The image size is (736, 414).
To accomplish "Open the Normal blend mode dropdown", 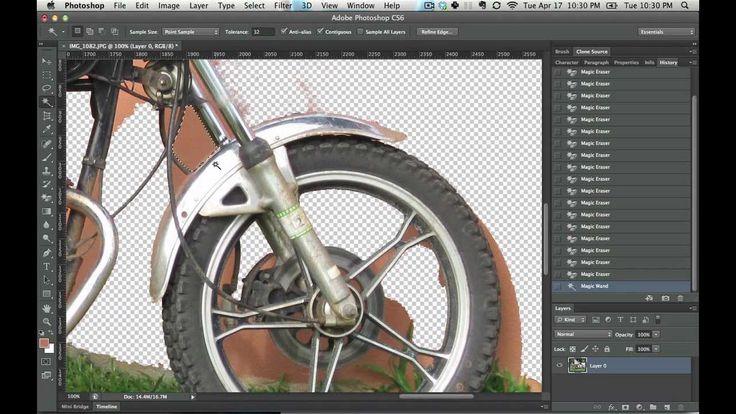I will click(583, 334).
